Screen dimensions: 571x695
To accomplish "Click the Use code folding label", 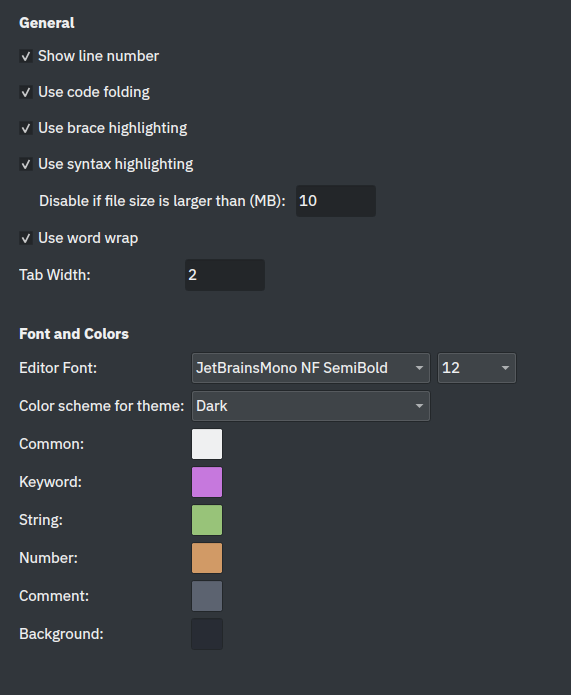I will [94, 92].
